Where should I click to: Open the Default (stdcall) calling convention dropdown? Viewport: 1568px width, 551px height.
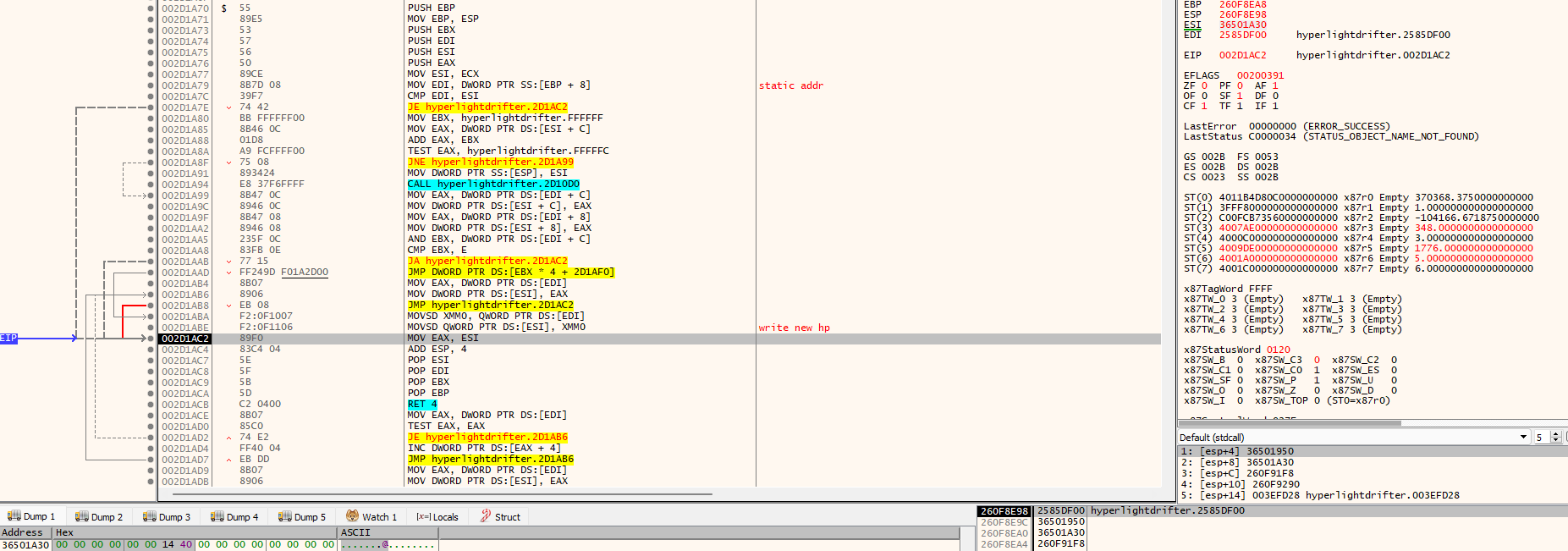[x=1523, y=438]
